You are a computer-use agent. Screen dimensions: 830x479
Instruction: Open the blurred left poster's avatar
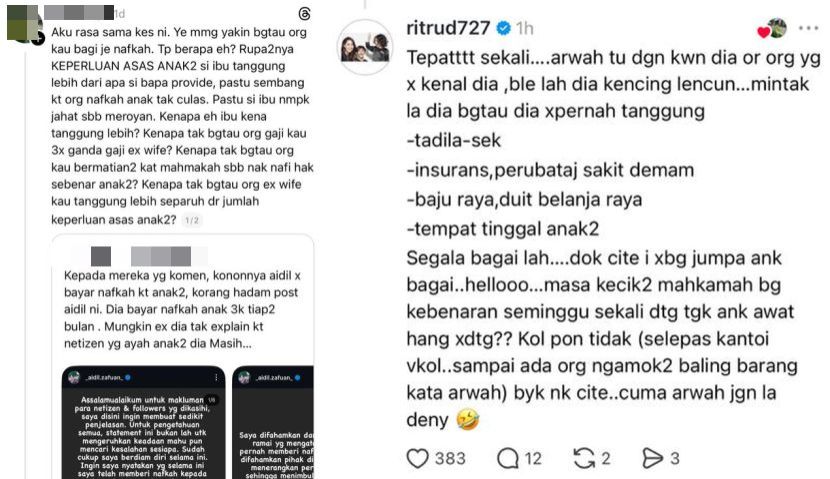23,23
